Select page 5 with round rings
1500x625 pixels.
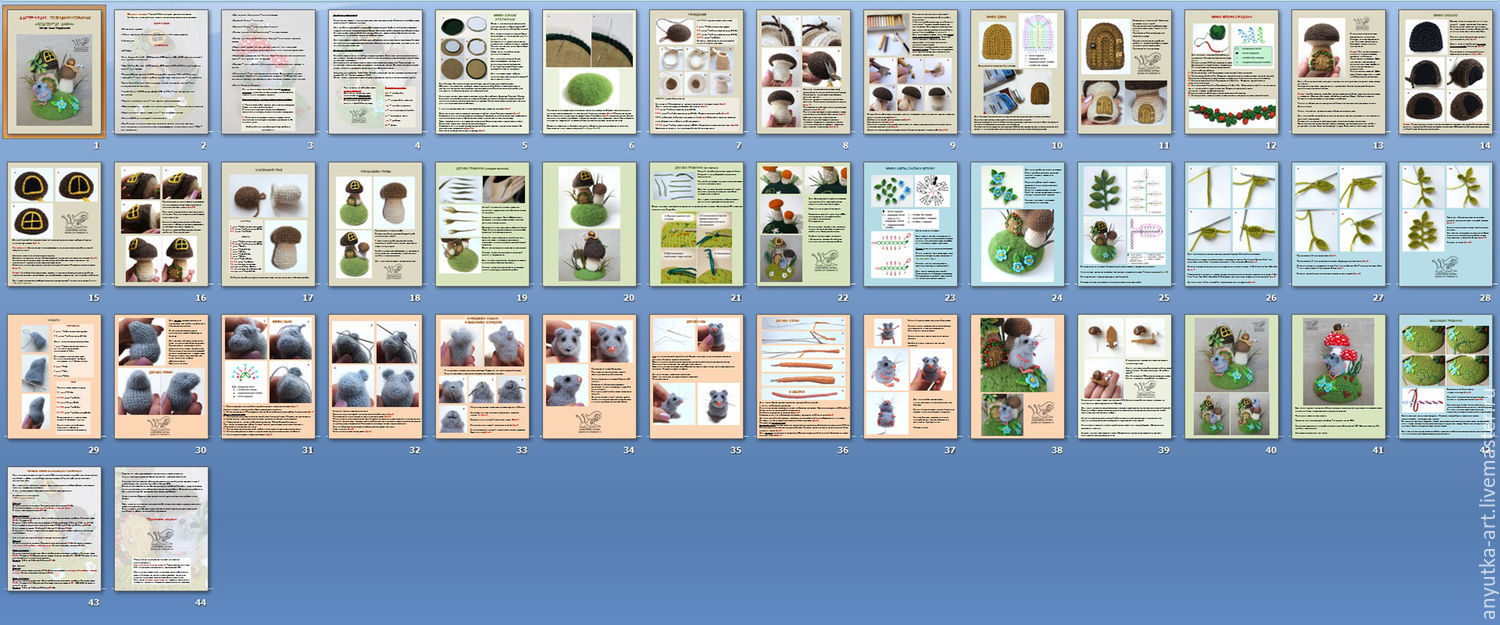click(x=482, y=72)
